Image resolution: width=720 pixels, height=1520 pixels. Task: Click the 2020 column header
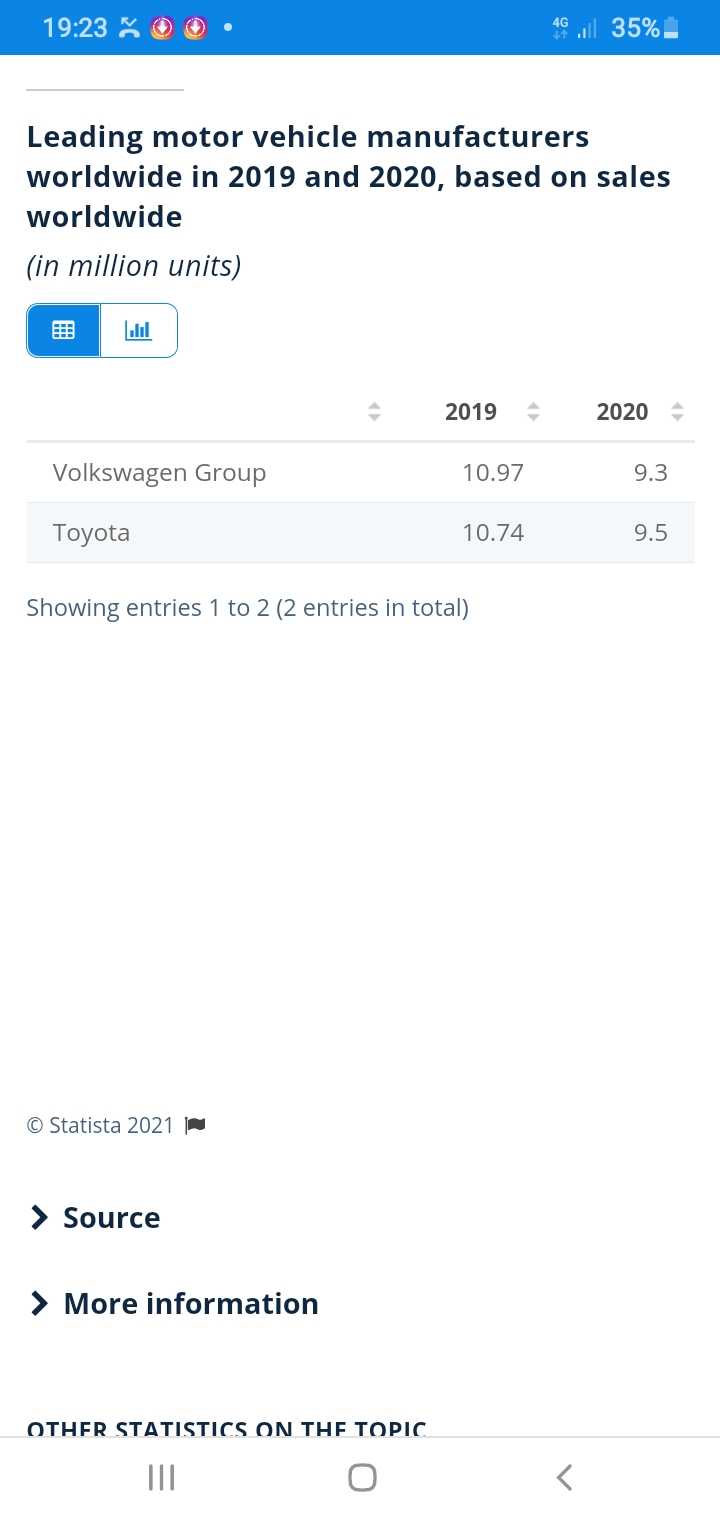[x=622, y=412]
